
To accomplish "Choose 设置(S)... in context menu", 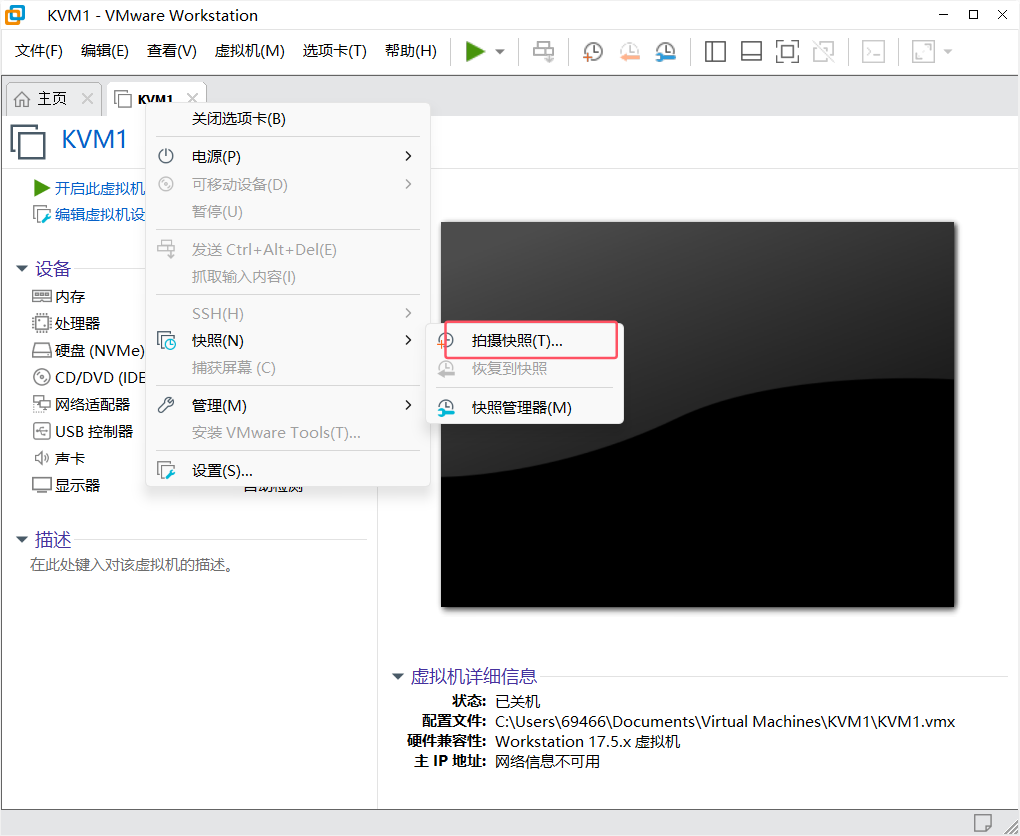I will pyautogui.click(x=288, y=471).
